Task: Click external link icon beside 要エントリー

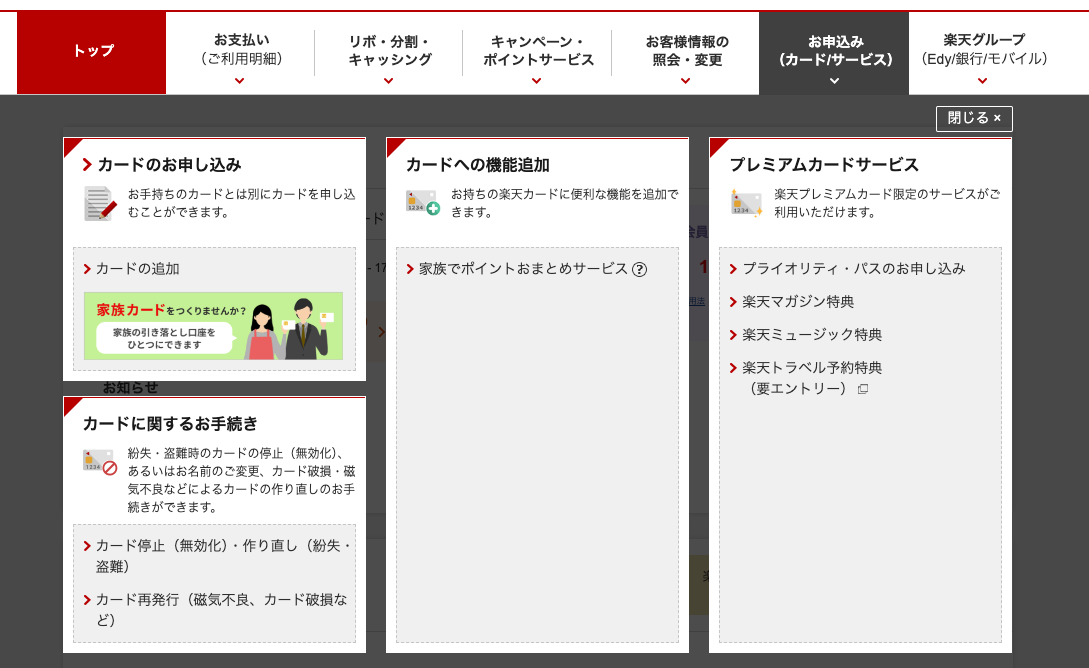Action: tap(863, 389)
